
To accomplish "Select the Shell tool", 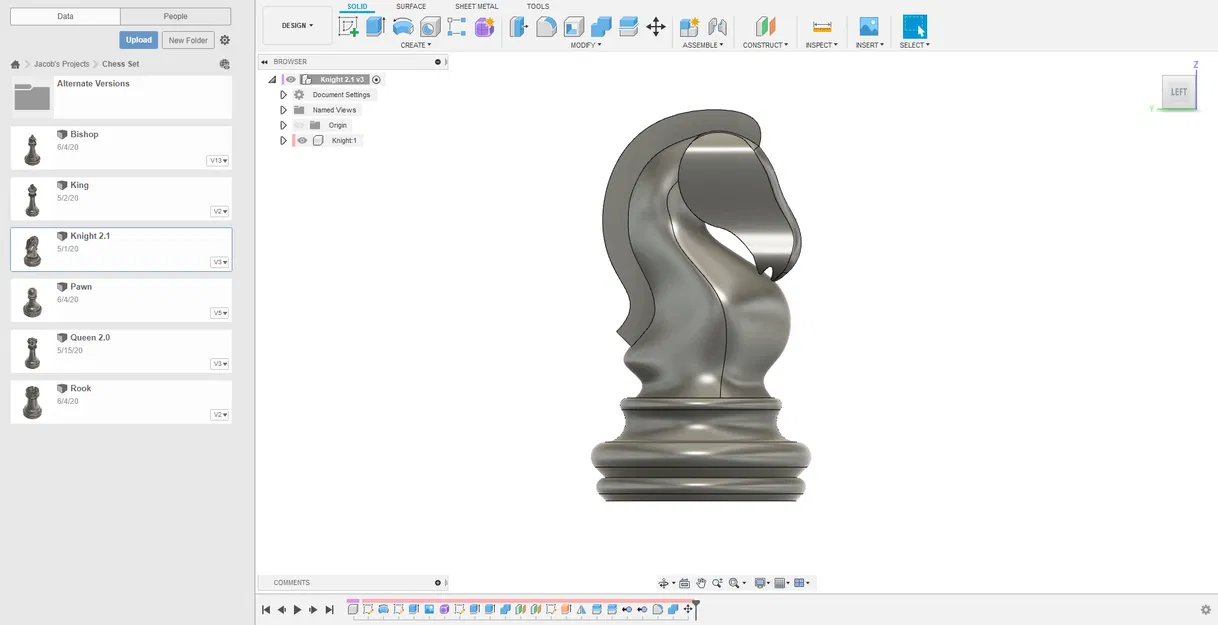I will pyautogui.click(x=574, y=25).
